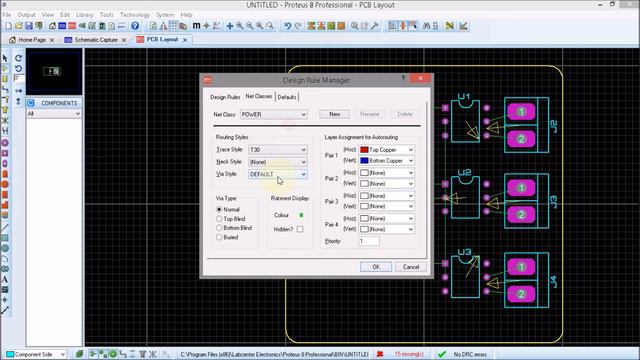Click the New Project toolbar icon
The width and height of the screenshot is (640, 360).
tap(9, 26)
